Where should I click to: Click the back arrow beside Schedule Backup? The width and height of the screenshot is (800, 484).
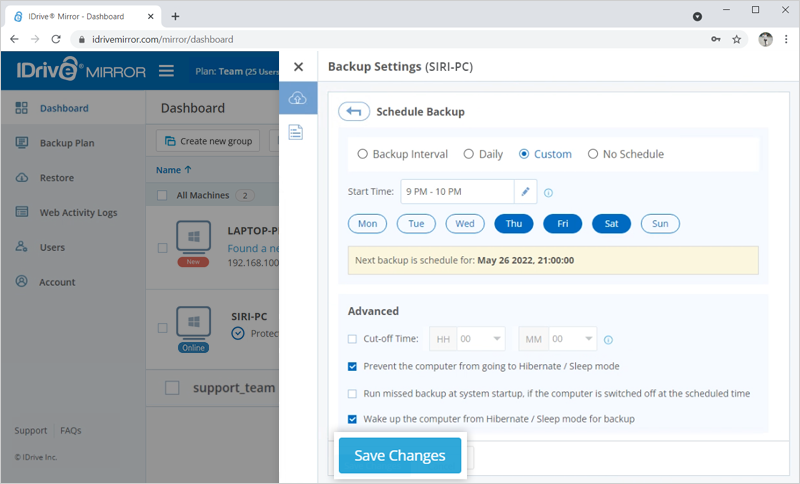pos(354,111)
